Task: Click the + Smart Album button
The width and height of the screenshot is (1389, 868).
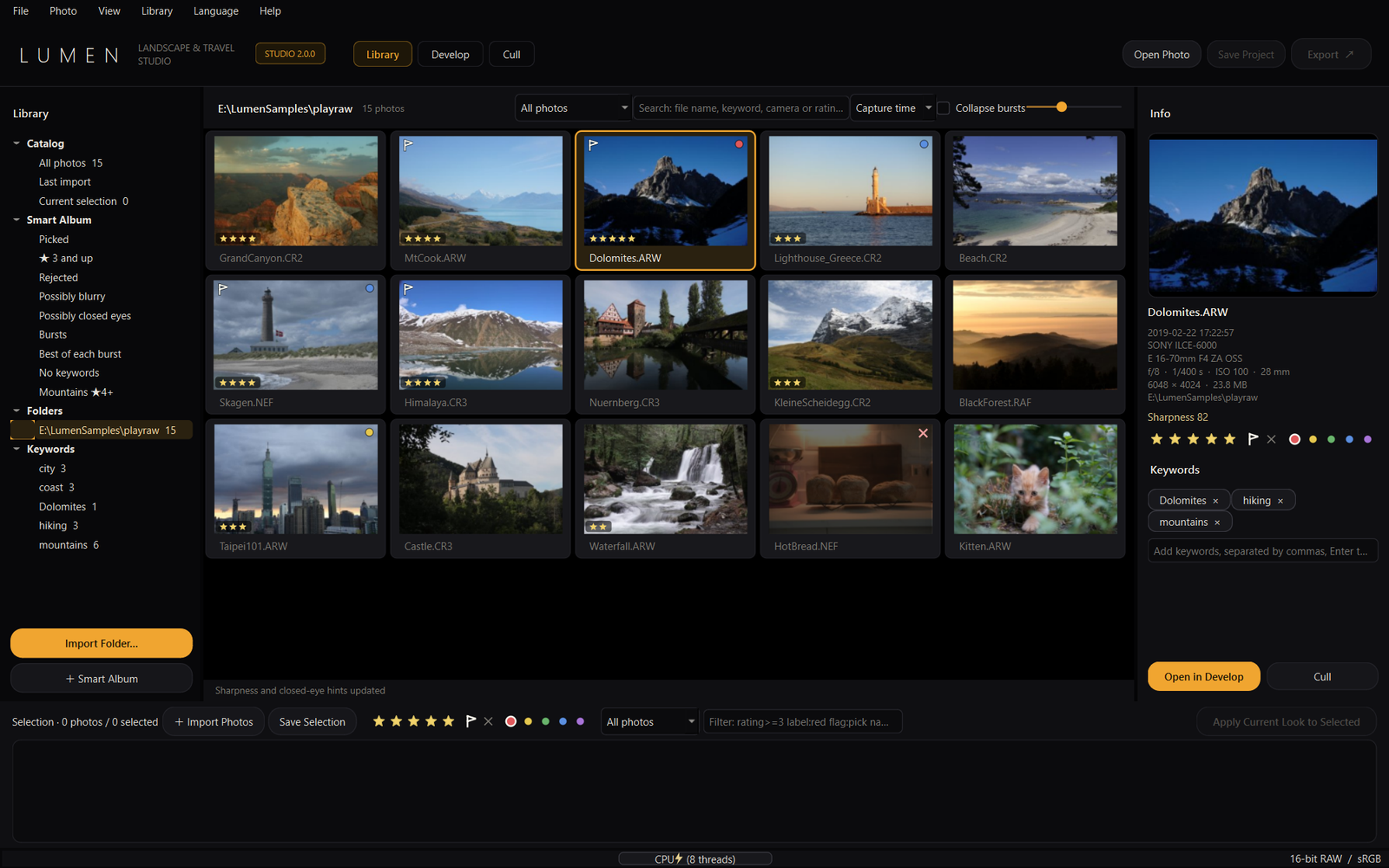Action: 102,679
